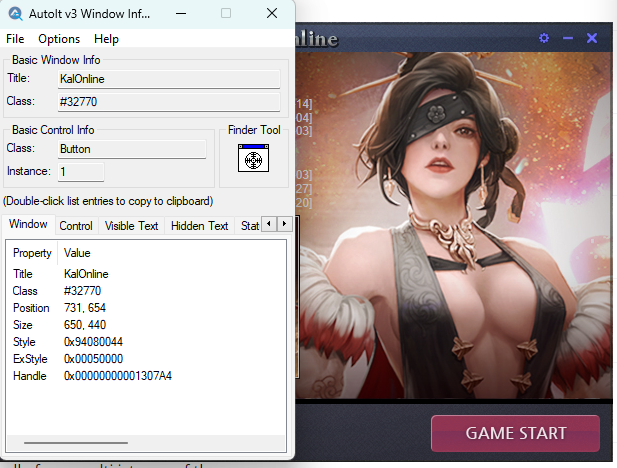This screenshot has height=468, width=617.
Task: Click the Property column header
Action: click(32, 253)
